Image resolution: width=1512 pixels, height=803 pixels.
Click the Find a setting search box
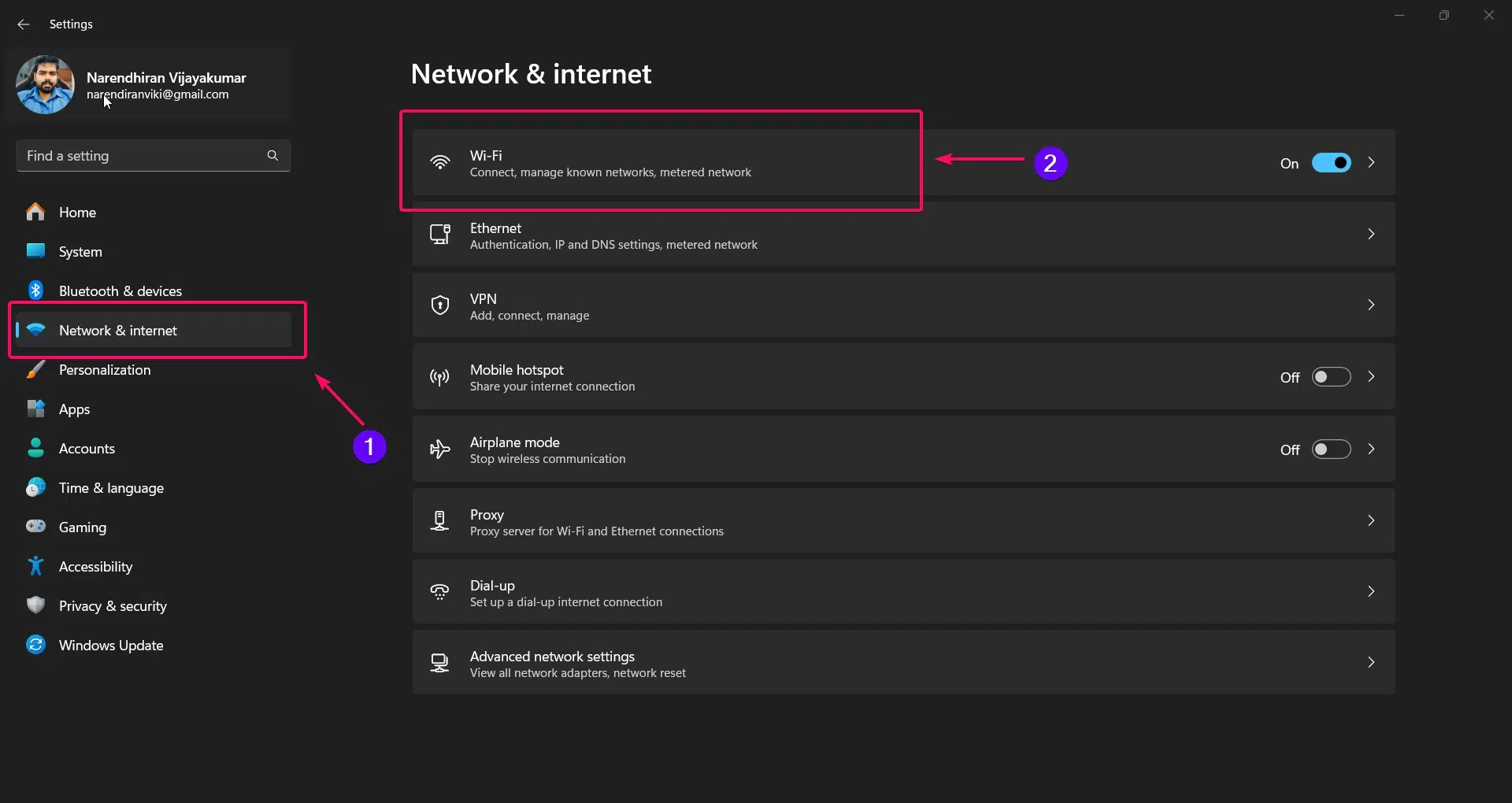(x=154, y=156)
